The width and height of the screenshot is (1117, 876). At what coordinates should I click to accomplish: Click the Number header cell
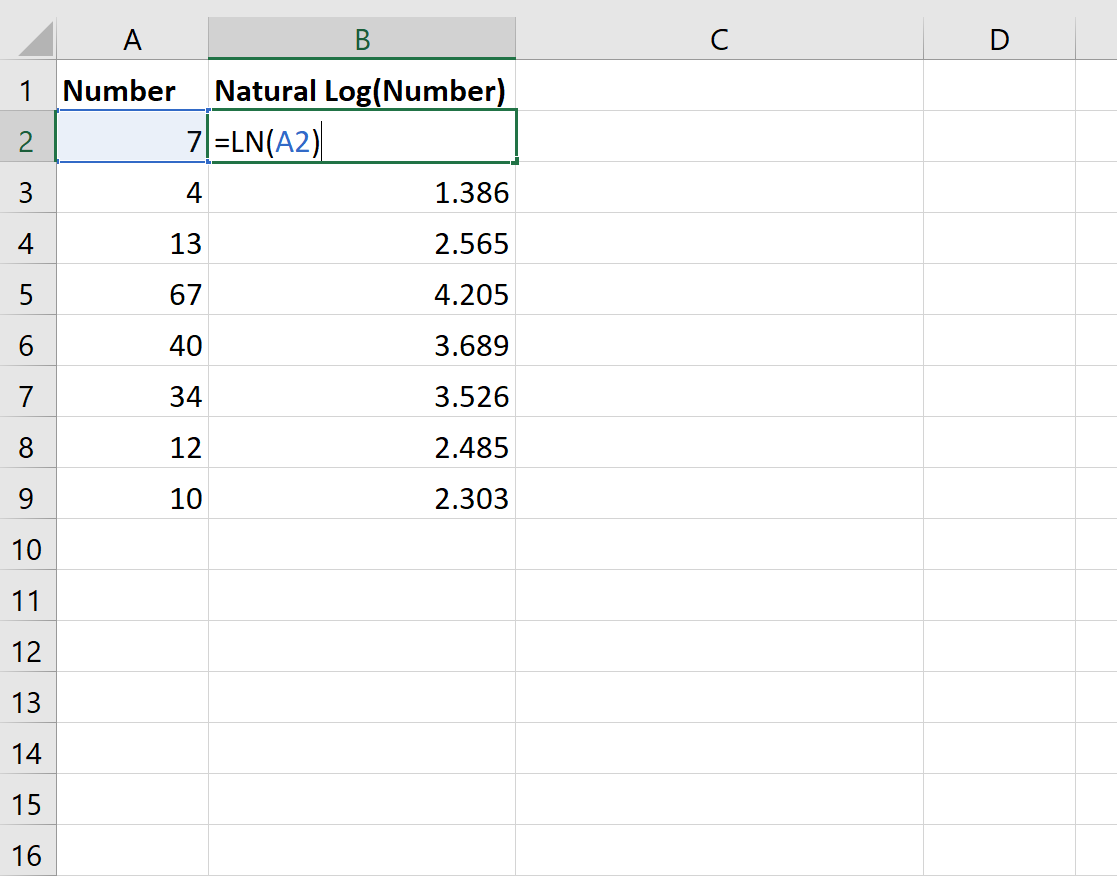[x=133, y=90]
